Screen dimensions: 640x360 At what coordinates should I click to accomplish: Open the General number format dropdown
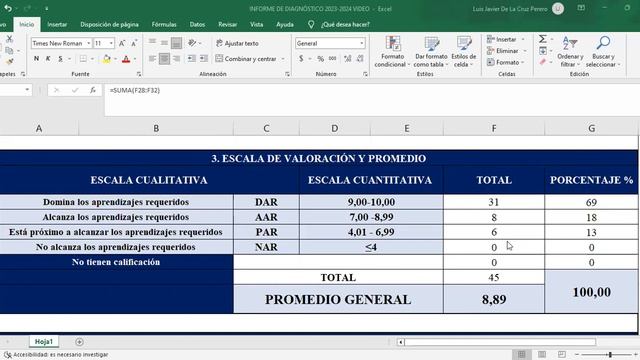tap(362, 43)
